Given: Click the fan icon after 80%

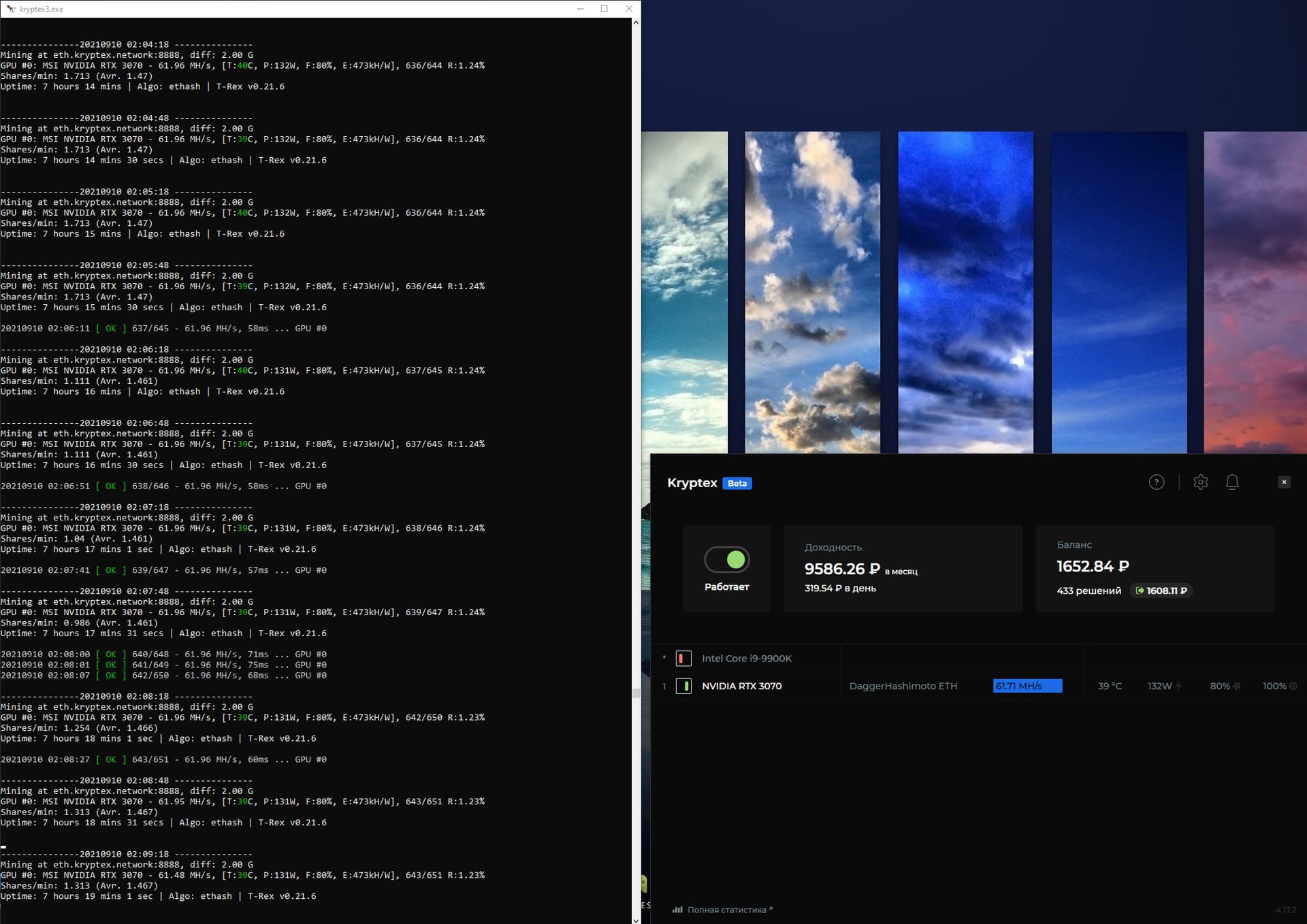Looking at the screenshot, I should [x=1237, y=686].
